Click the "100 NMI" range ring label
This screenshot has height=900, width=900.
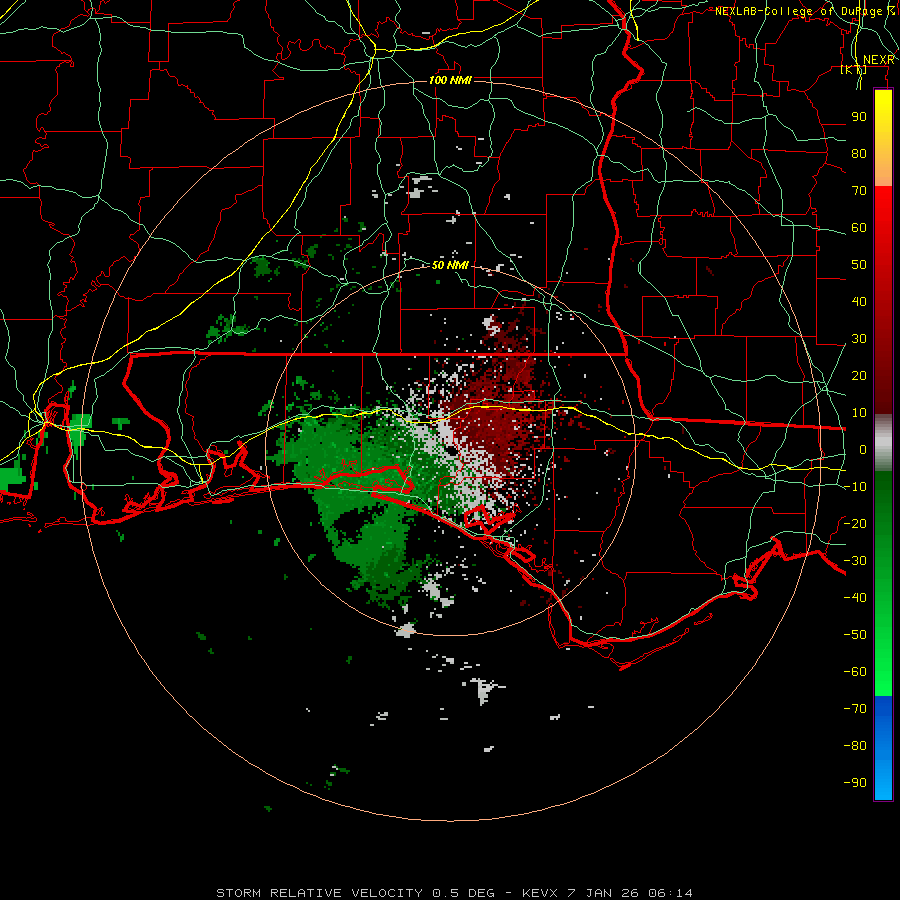[451, 80]
